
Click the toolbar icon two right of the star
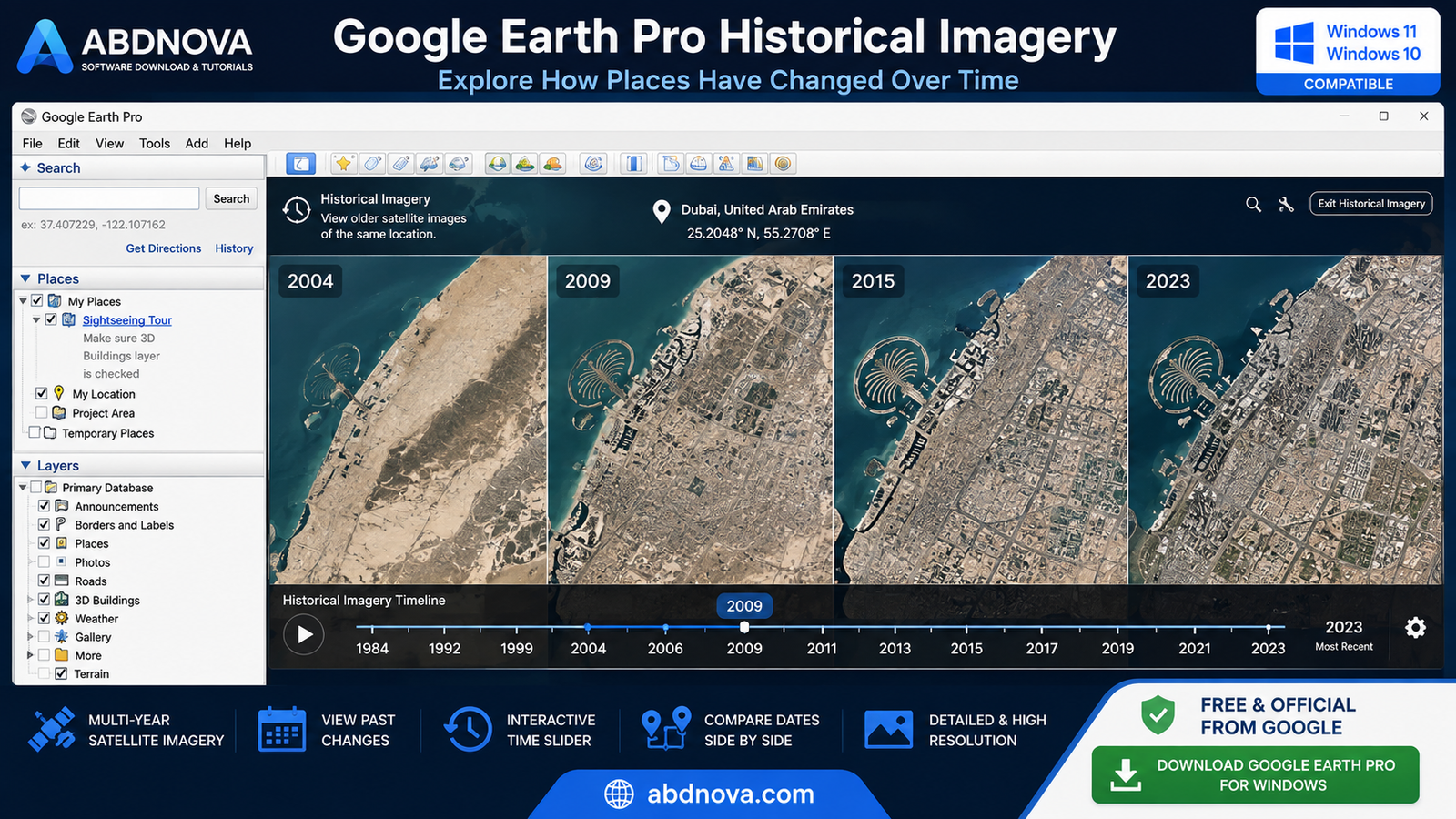400,164
